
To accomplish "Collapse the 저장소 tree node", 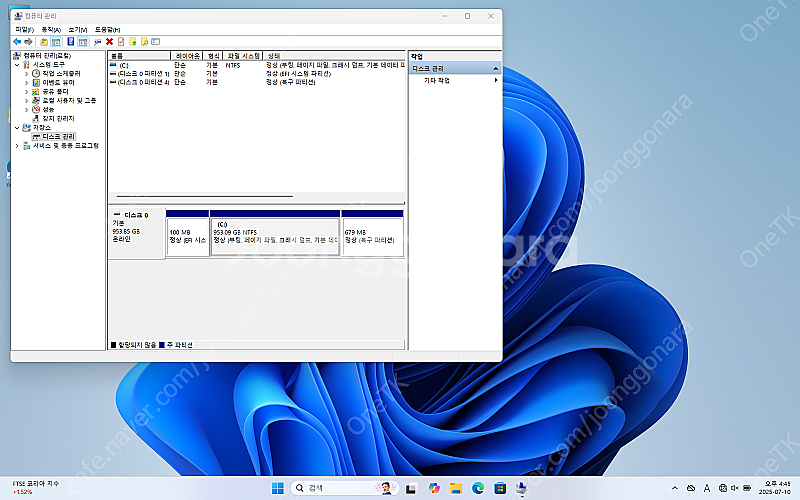I will (x=17, y=128).
